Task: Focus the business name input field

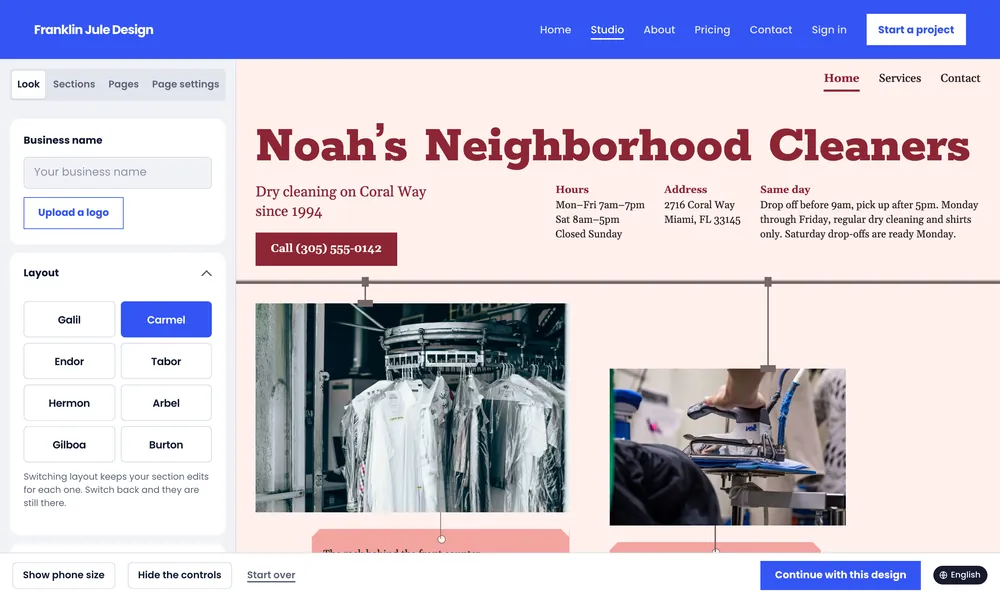Action: [117, 173]
